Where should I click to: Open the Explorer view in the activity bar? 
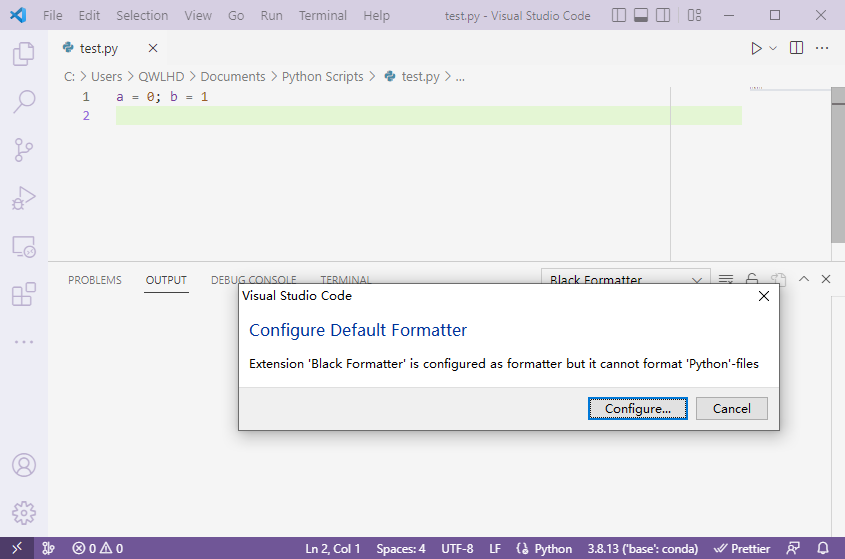click(24, 53)
